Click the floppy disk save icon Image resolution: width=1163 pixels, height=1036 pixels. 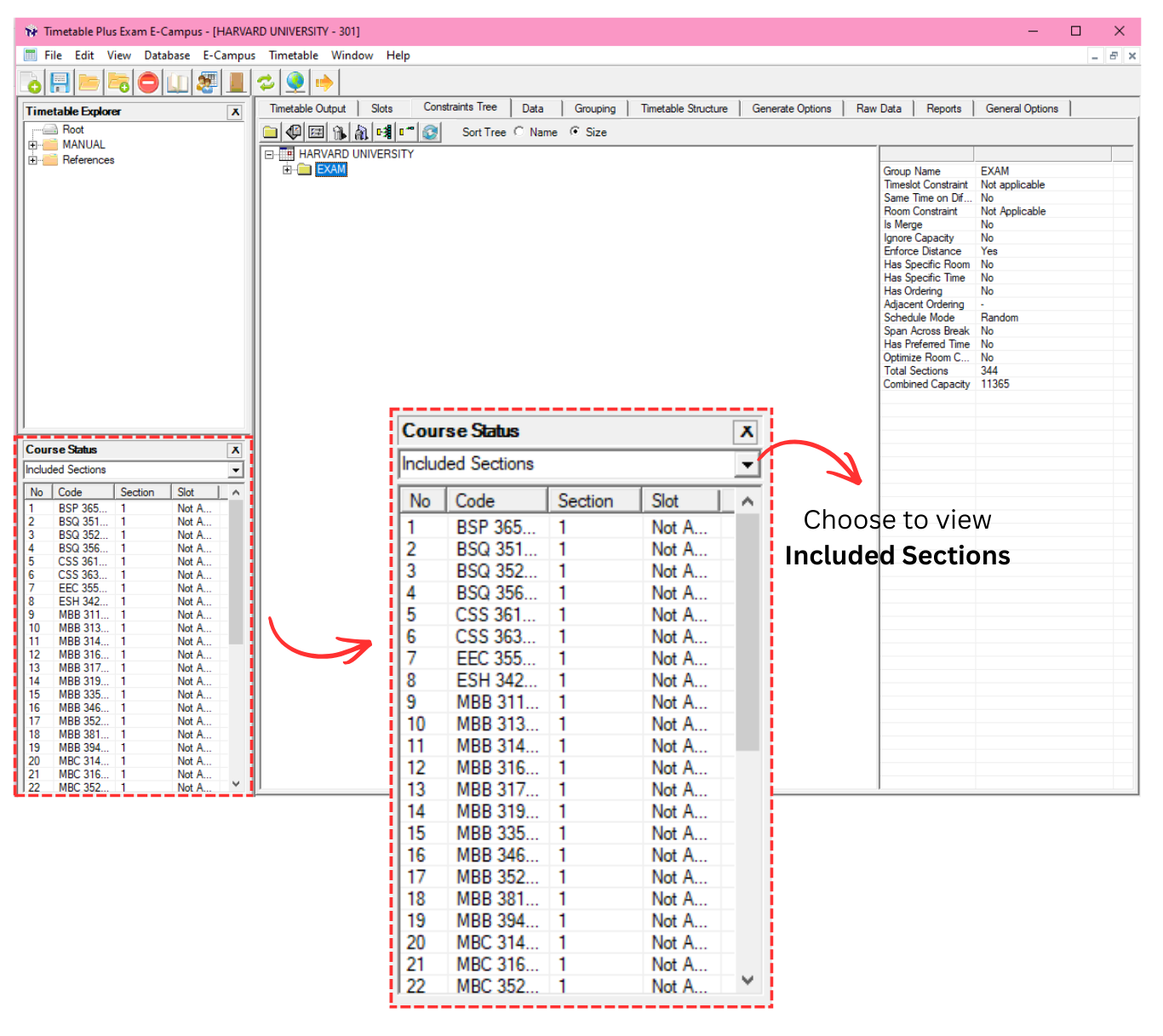[x=60, y=83]
